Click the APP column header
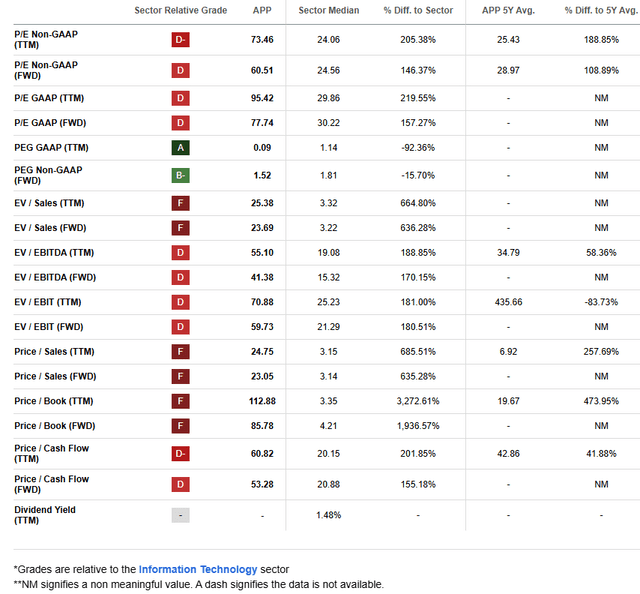640x594 pixels. (262, 10)
